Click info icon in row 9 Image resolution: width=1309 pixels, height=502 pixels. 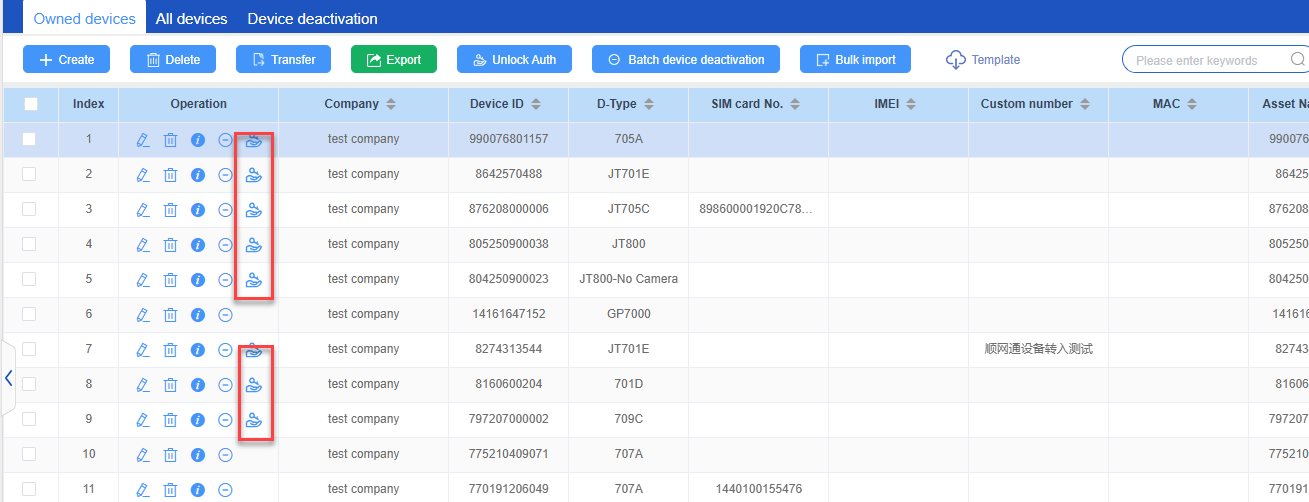pos(198,420)
